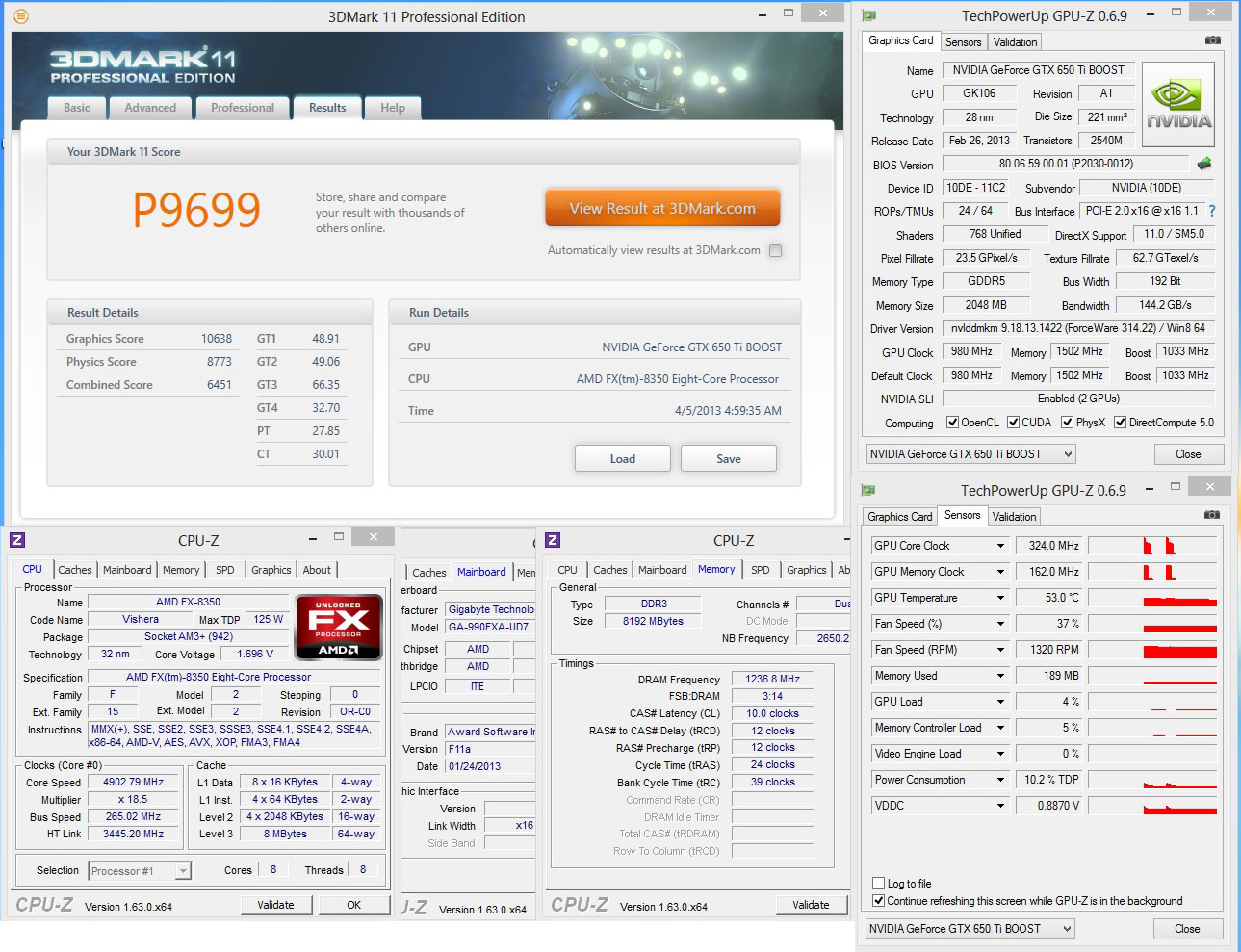Image resolution: width=1241 pixels, height=952 pixels.
Task: Click Validate in the CPU-Z Memory window
Action: (811, 905)
